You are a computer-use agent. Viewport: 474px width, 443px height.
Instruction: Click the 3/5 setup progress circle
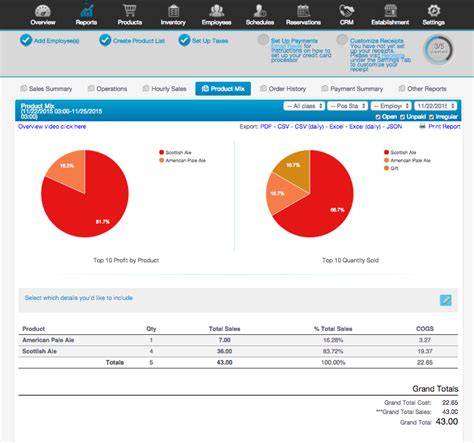tap(438, 50)
